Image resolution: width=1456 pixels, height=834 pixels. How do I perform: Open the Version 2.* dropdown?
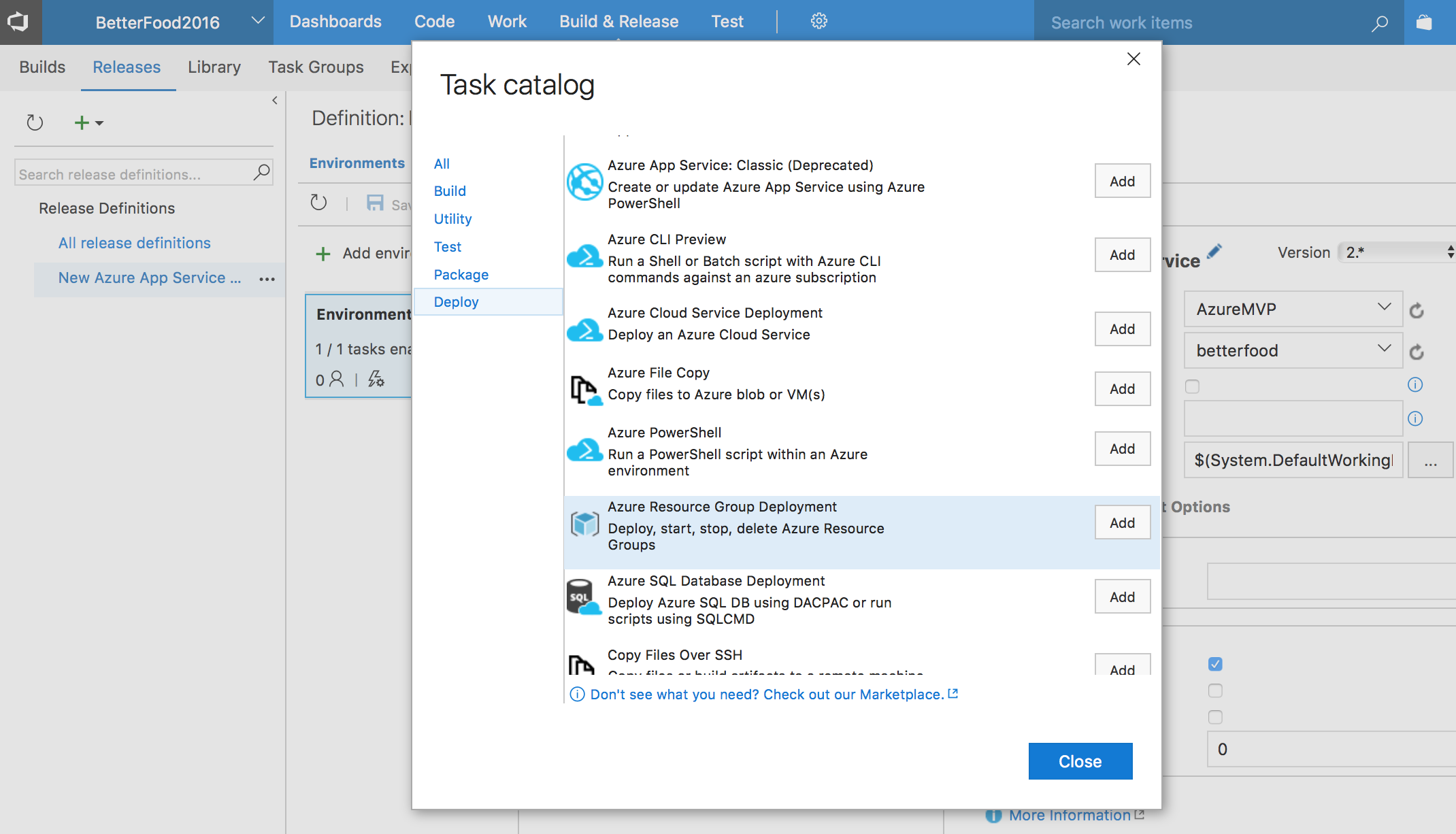click(x=1397, y=252)
